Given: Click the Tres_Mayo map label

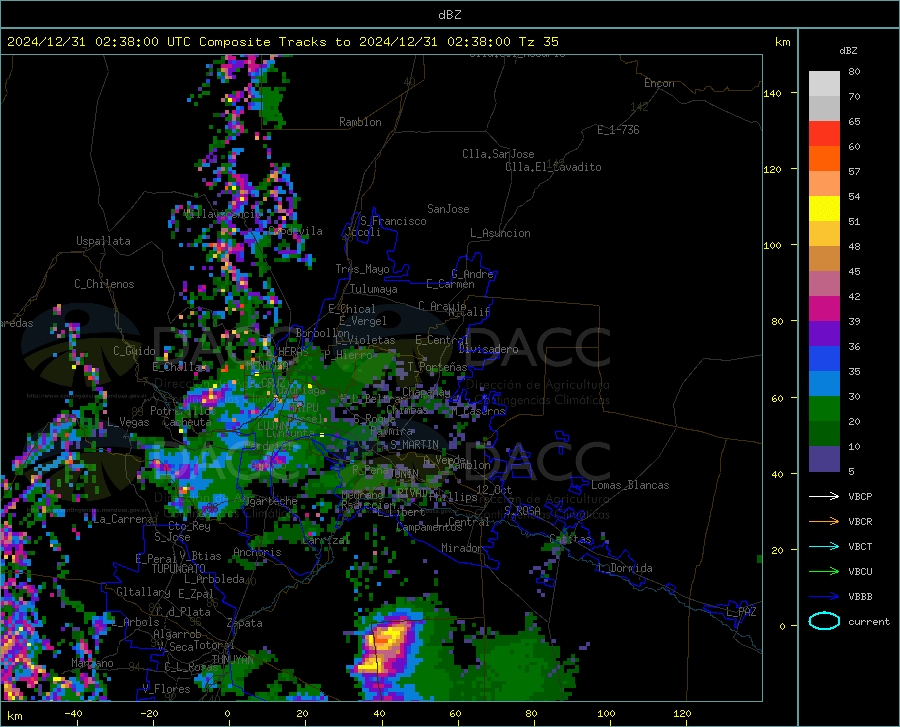Looking at the screenshot, I should coord(362,269).
